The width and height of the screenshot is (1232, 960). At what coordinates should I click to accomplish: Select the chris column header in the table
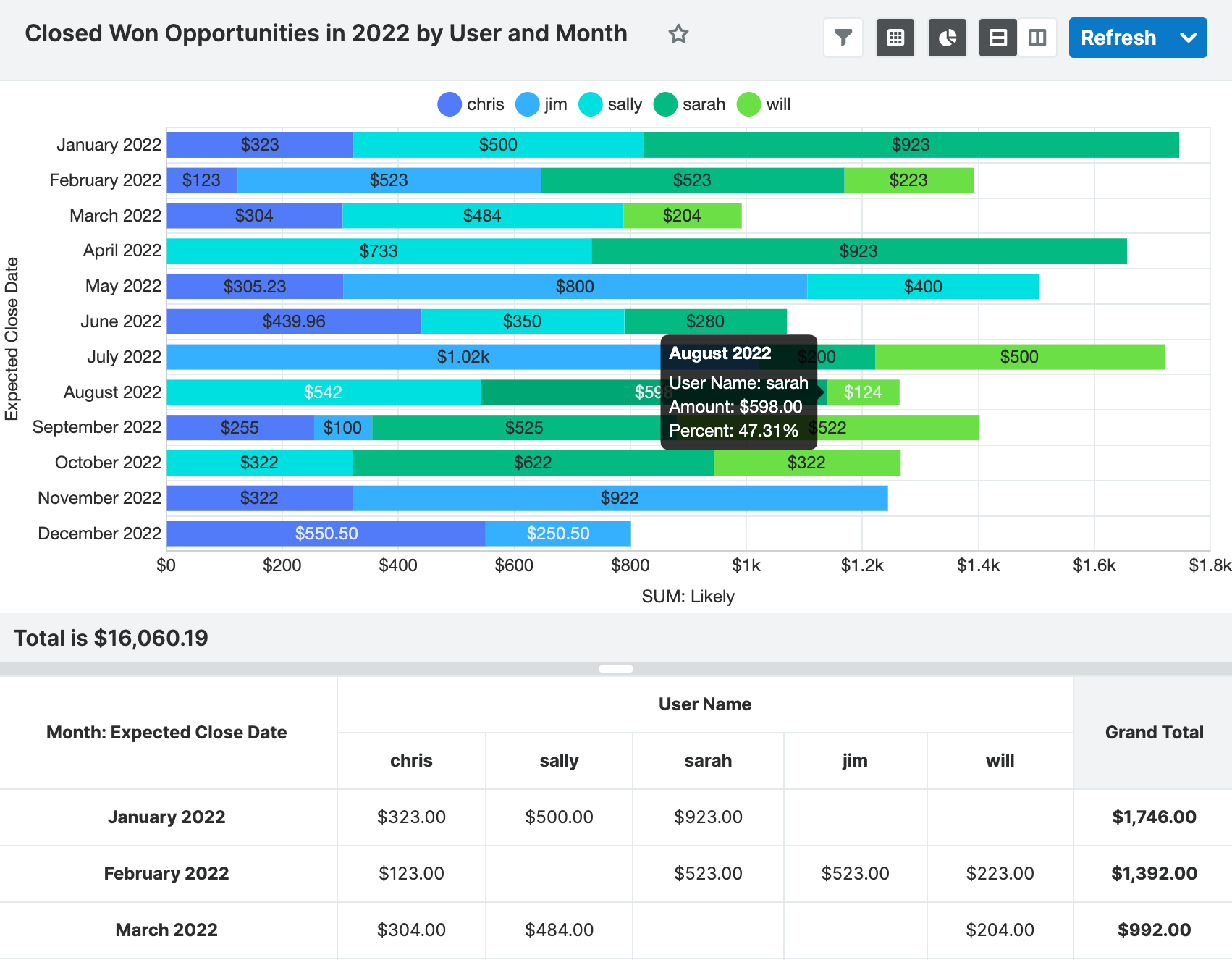point(411,761)
